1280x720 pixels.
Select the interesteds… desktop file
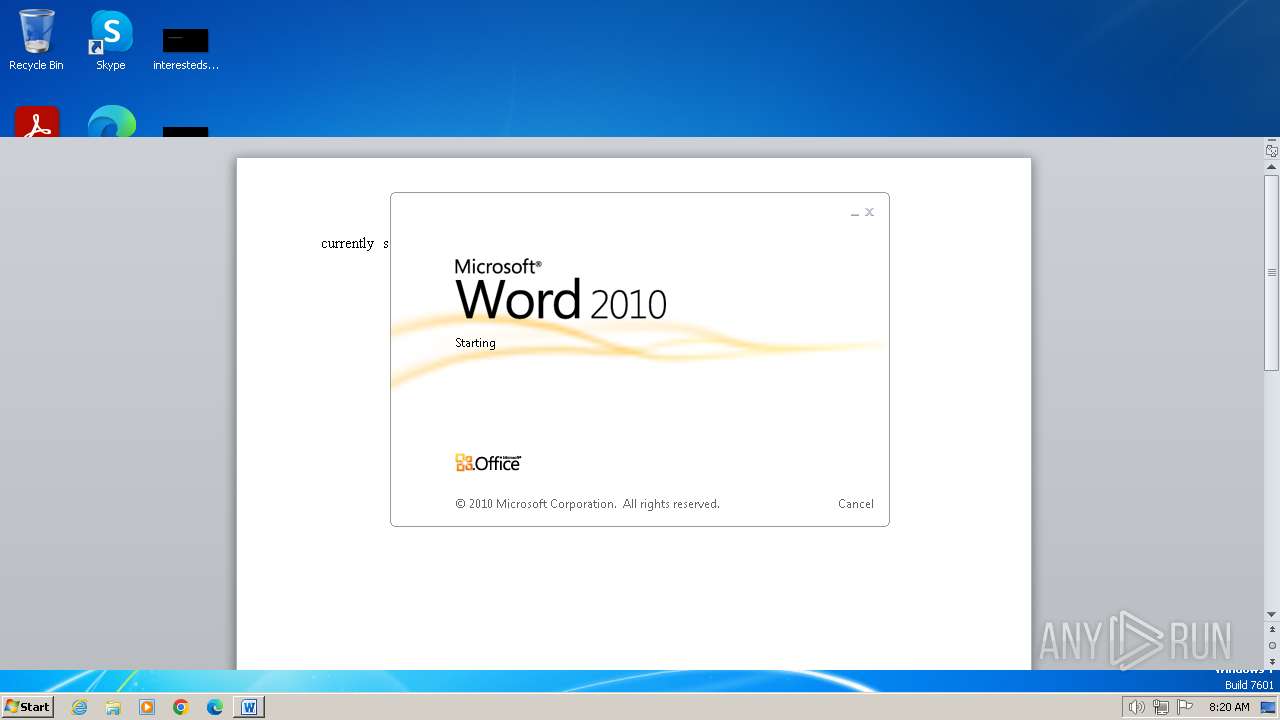[x=186, y=49]
